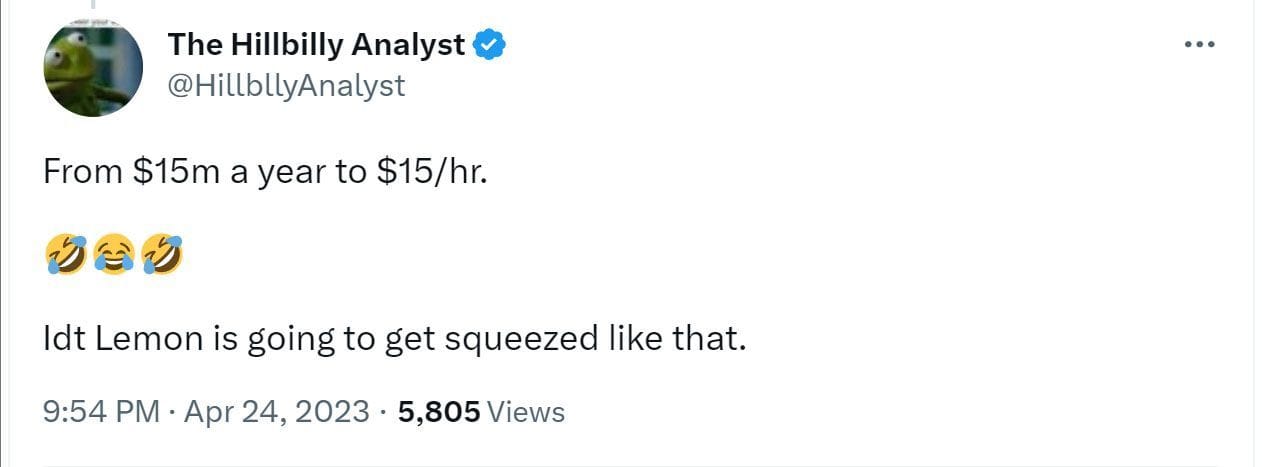
Task: Click the "$15m" amount in the tweet
Action: (177, 172)
